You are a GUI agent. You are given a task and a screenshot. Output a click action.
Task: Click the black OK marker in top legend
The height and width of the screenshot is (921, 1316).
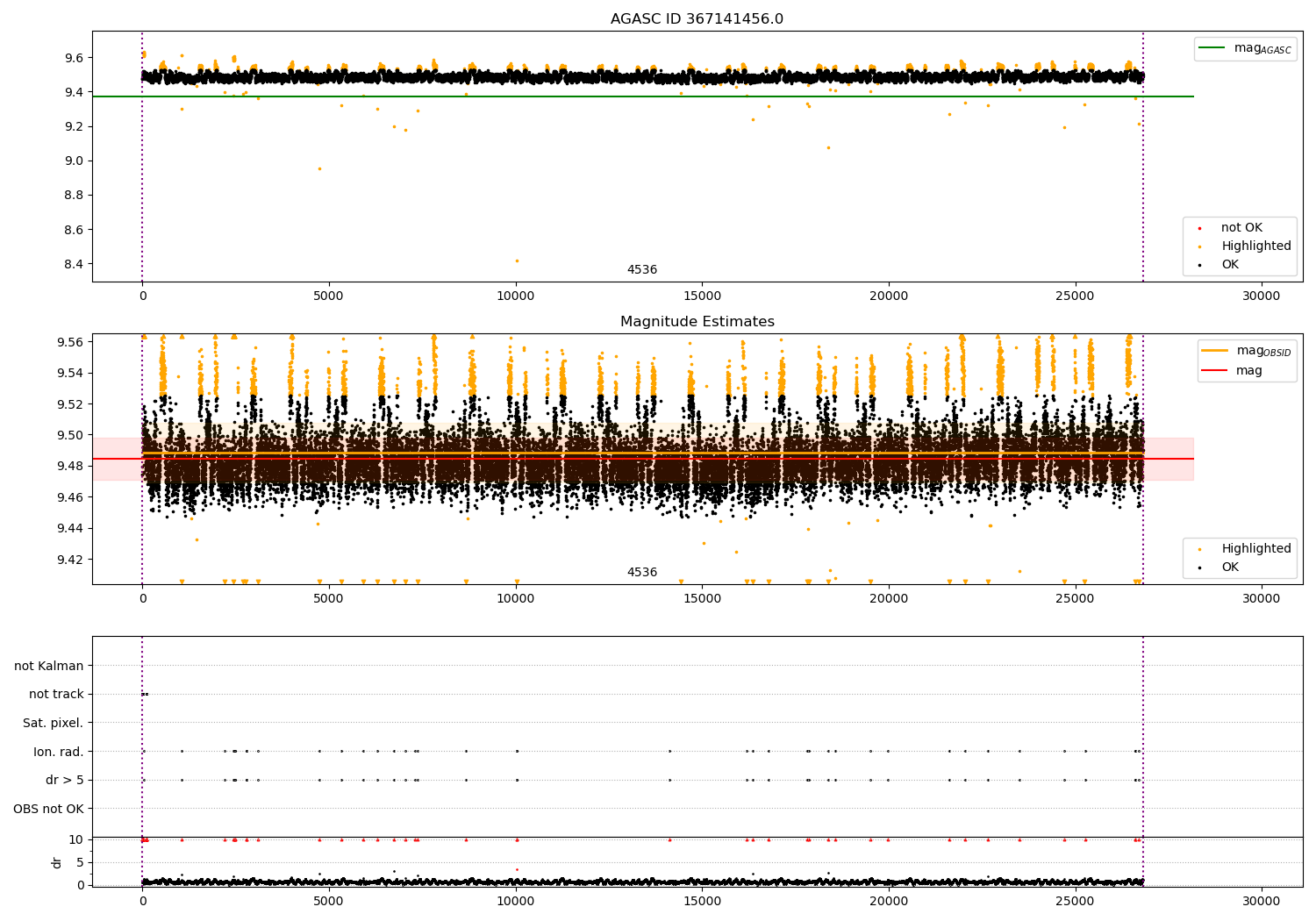[x=1199, y=265]
